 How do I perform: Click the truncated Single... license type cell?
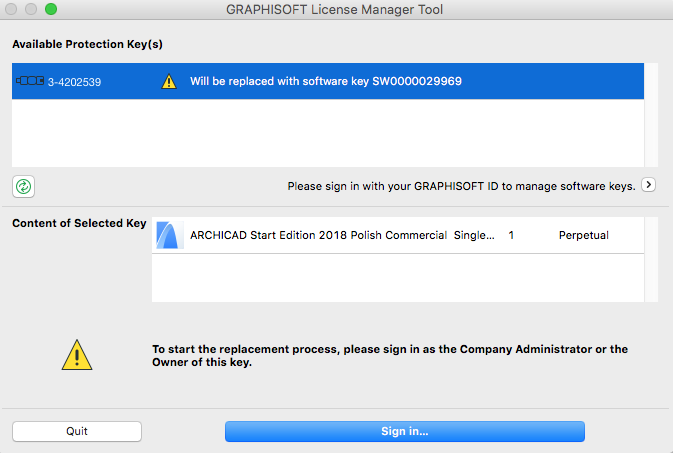pos(473,236)
